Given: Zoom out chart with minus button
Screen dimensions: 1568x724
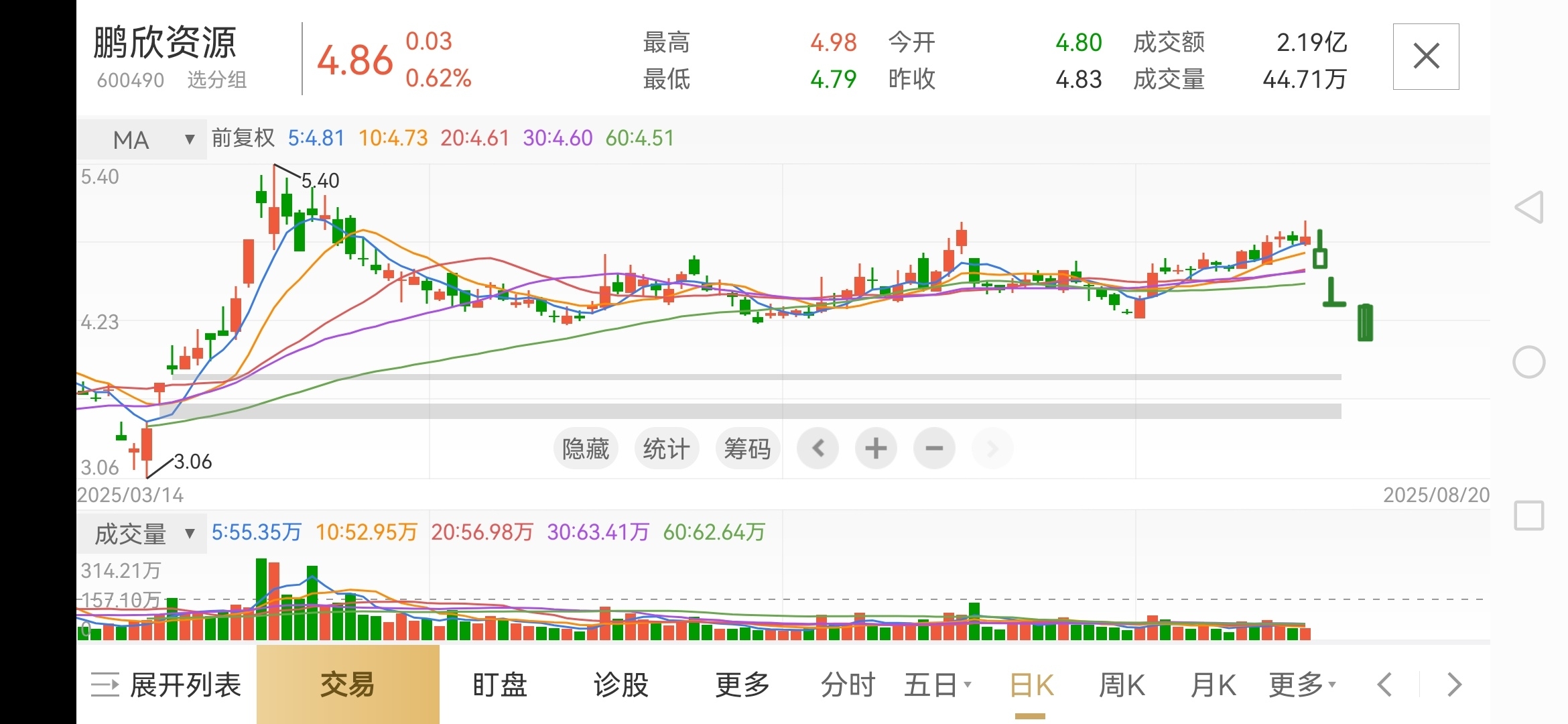Looking at the screenshot, I should tap(934, 448).
